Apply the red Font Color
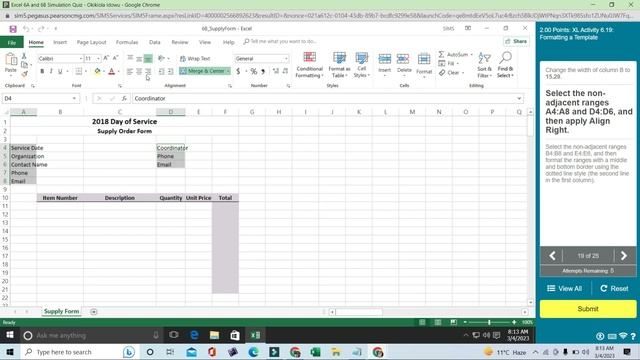The width and height of the screenshot is (640, 360). point(111,71)
